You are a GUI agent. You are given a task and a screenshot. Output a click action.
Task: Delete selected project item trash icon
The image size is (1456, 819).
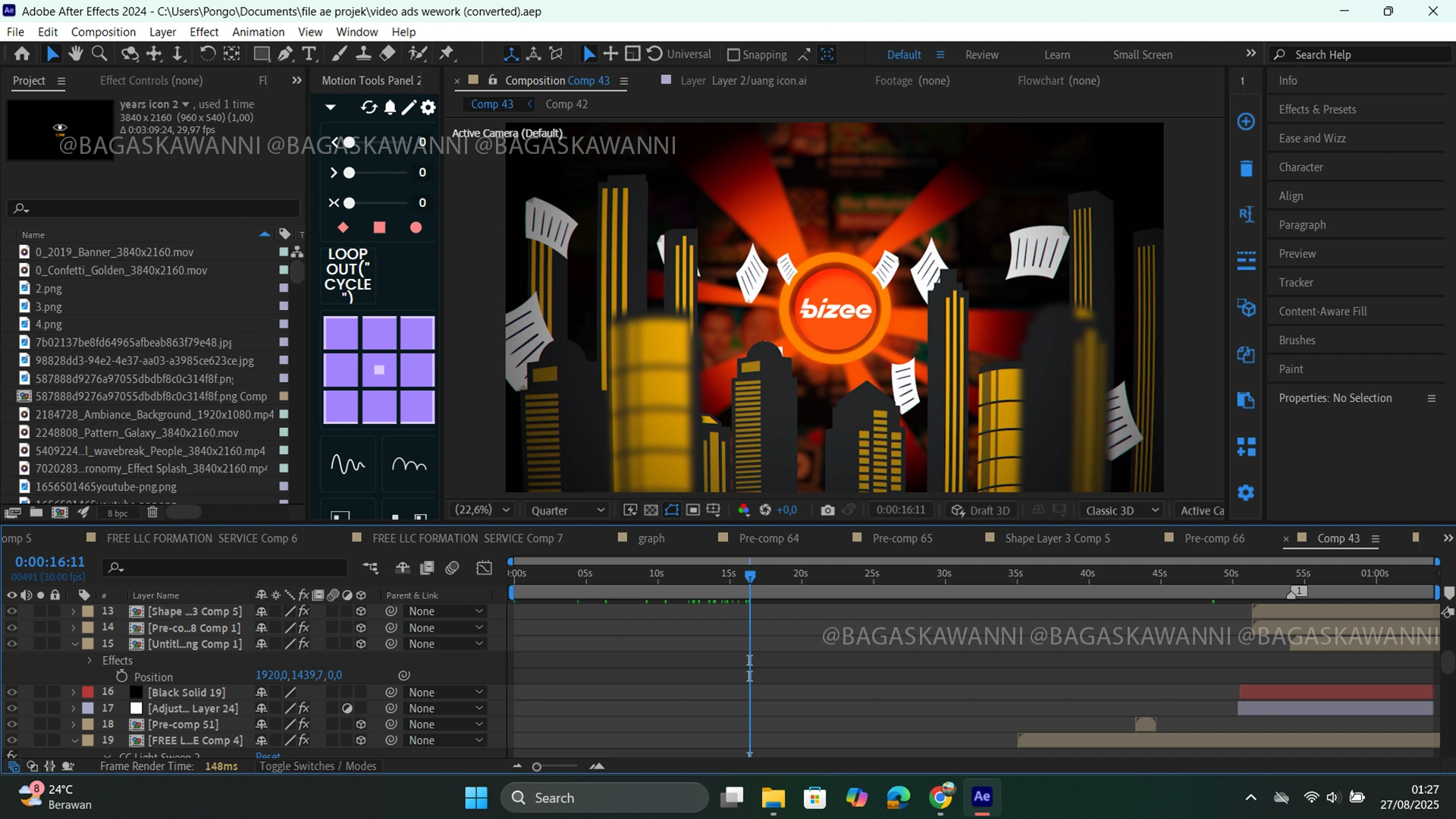[152, 513]
